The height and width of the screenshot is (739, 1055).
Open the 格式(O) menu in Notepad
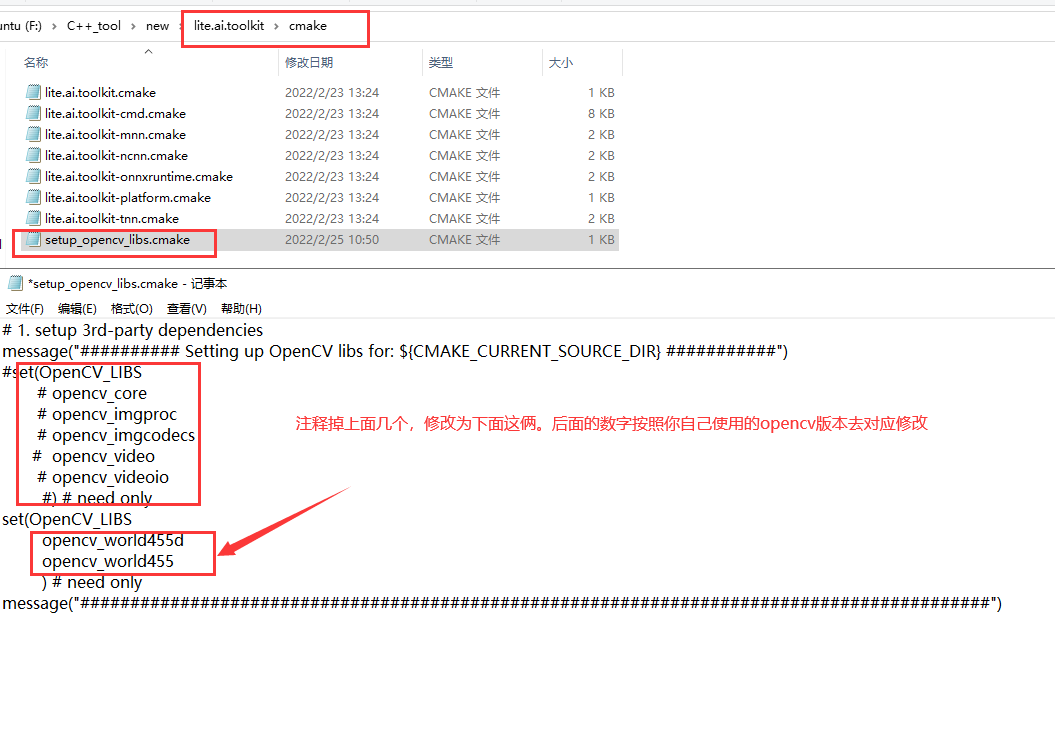point(132,308)
